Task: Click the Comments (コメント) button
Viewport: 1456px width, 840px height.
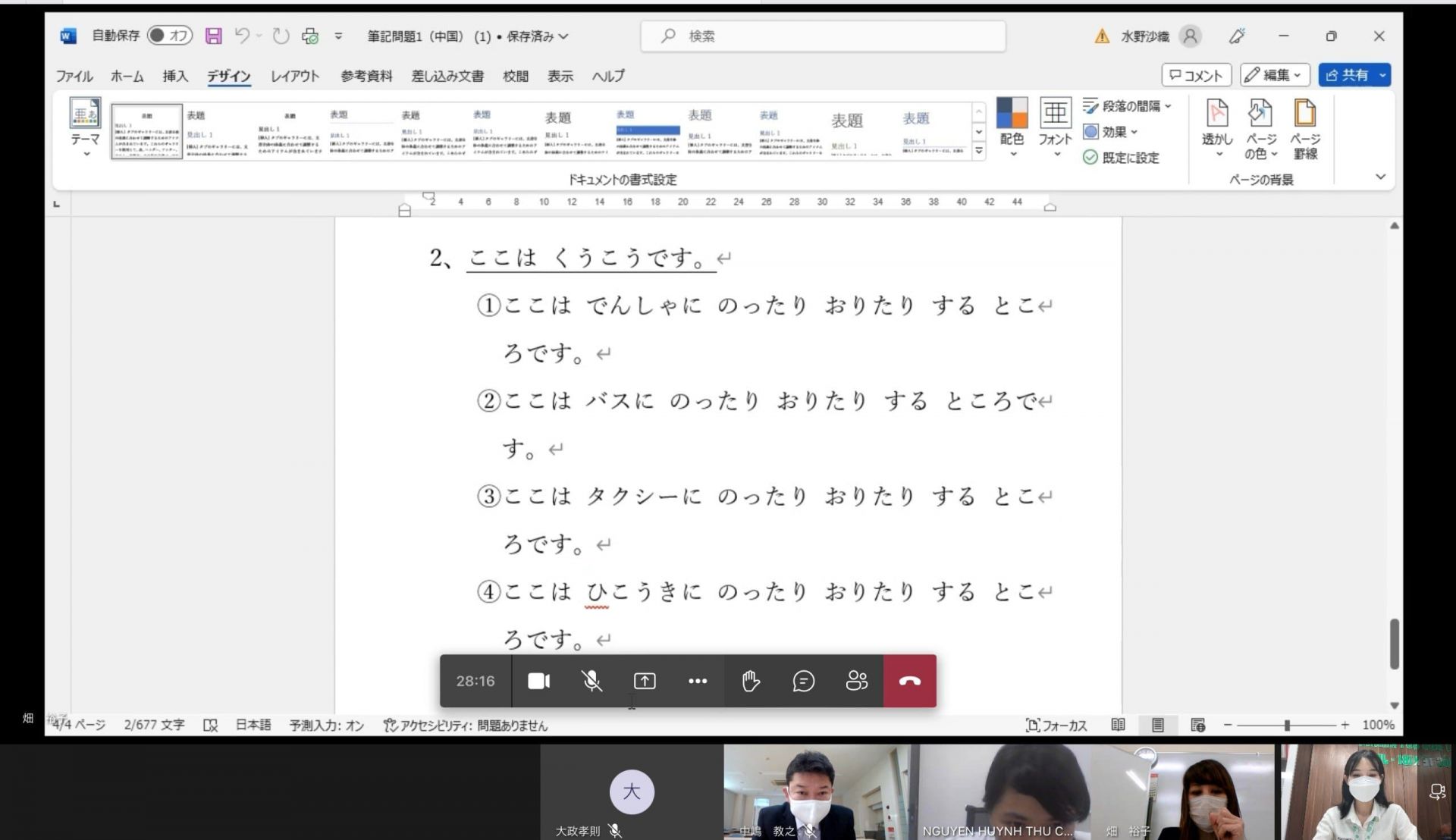Action: click(1196, 75)
